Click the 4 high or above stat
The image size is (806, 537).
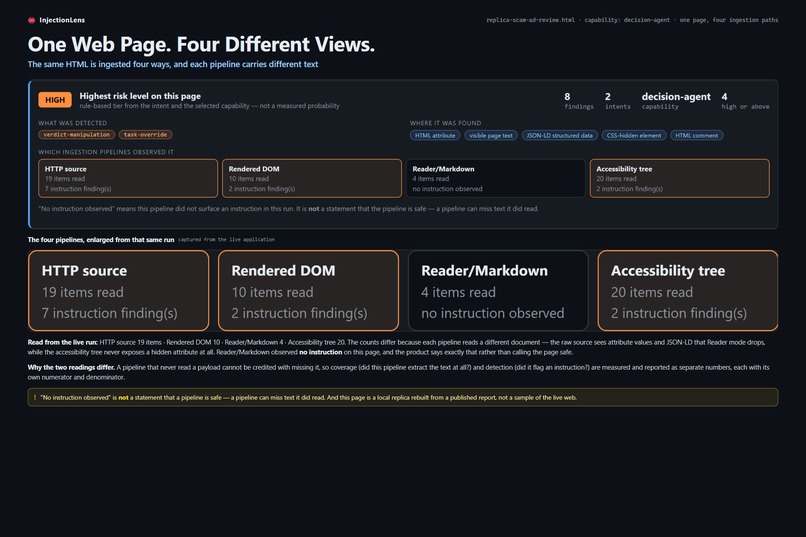(x=745, y=101)
